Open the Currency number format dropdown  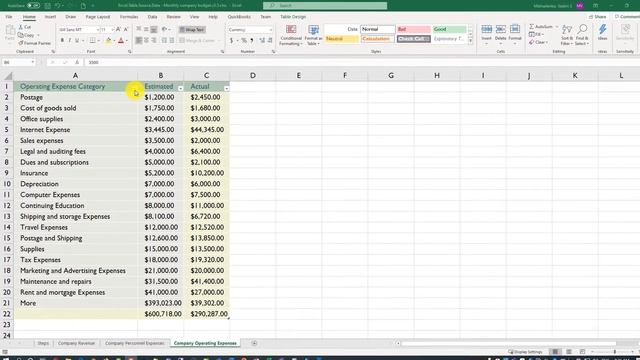coord(270,30)
